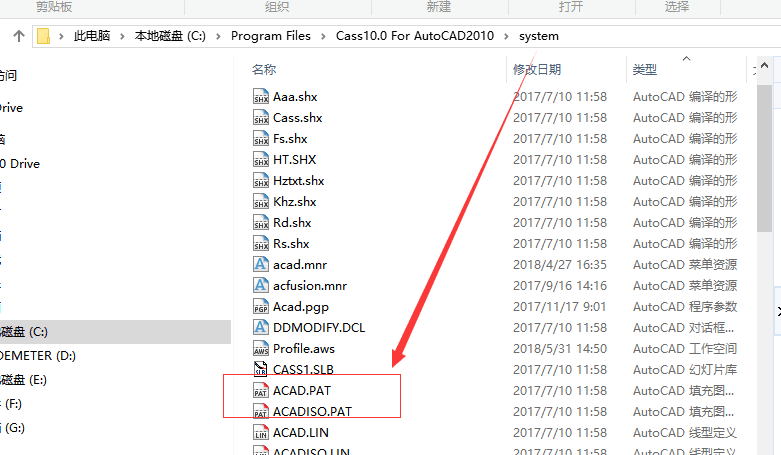Select DEMETER (D:) drive in navigation pane
The height and width of the screenshot is (455, 781).
pyautogui.click(x=38, y=355)
